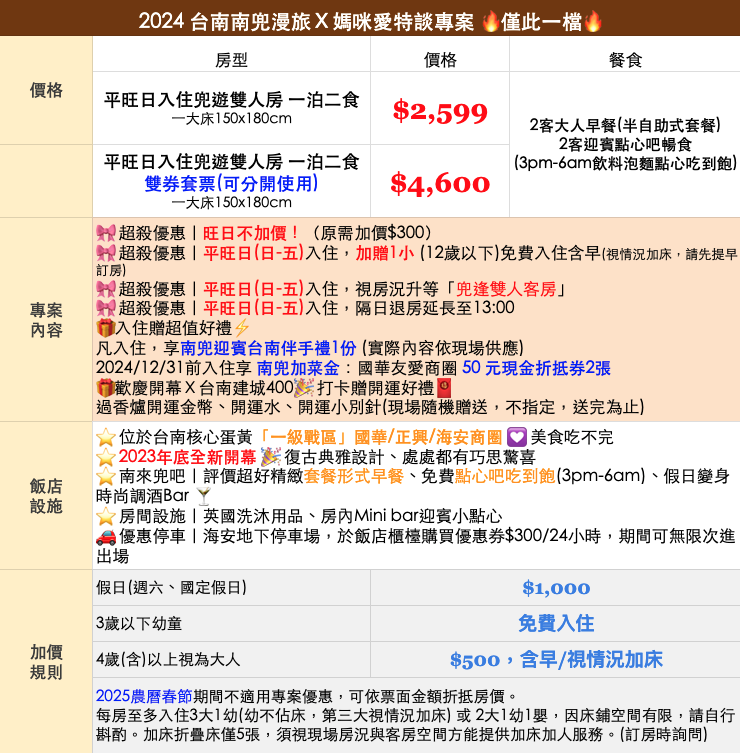
Task: Click the ribbon emoji before 旺日不加價
Action: coord(106,233)
